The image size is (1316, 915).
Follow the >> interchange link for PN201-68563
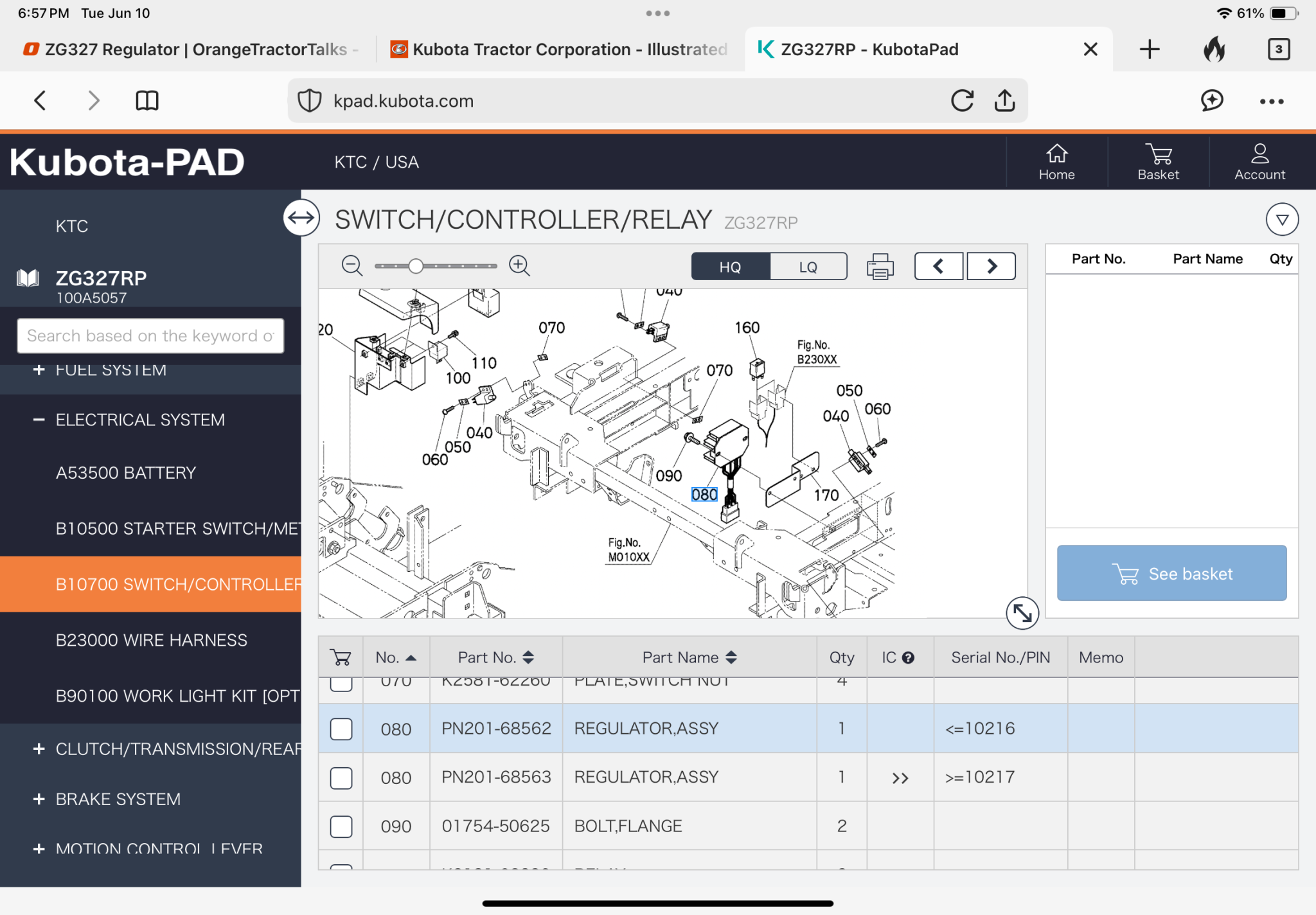(x=900, y=778)
